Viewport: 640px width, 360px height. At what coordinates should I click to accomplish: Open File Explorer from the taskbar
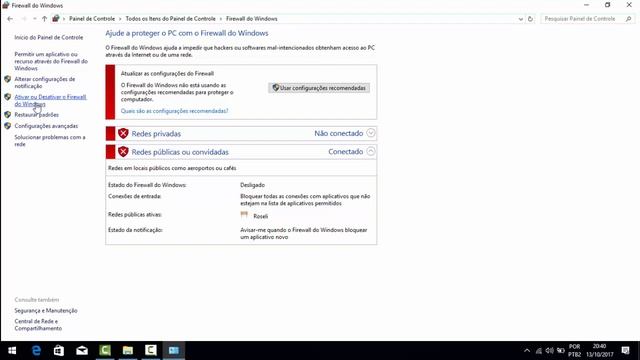point(128,351)
